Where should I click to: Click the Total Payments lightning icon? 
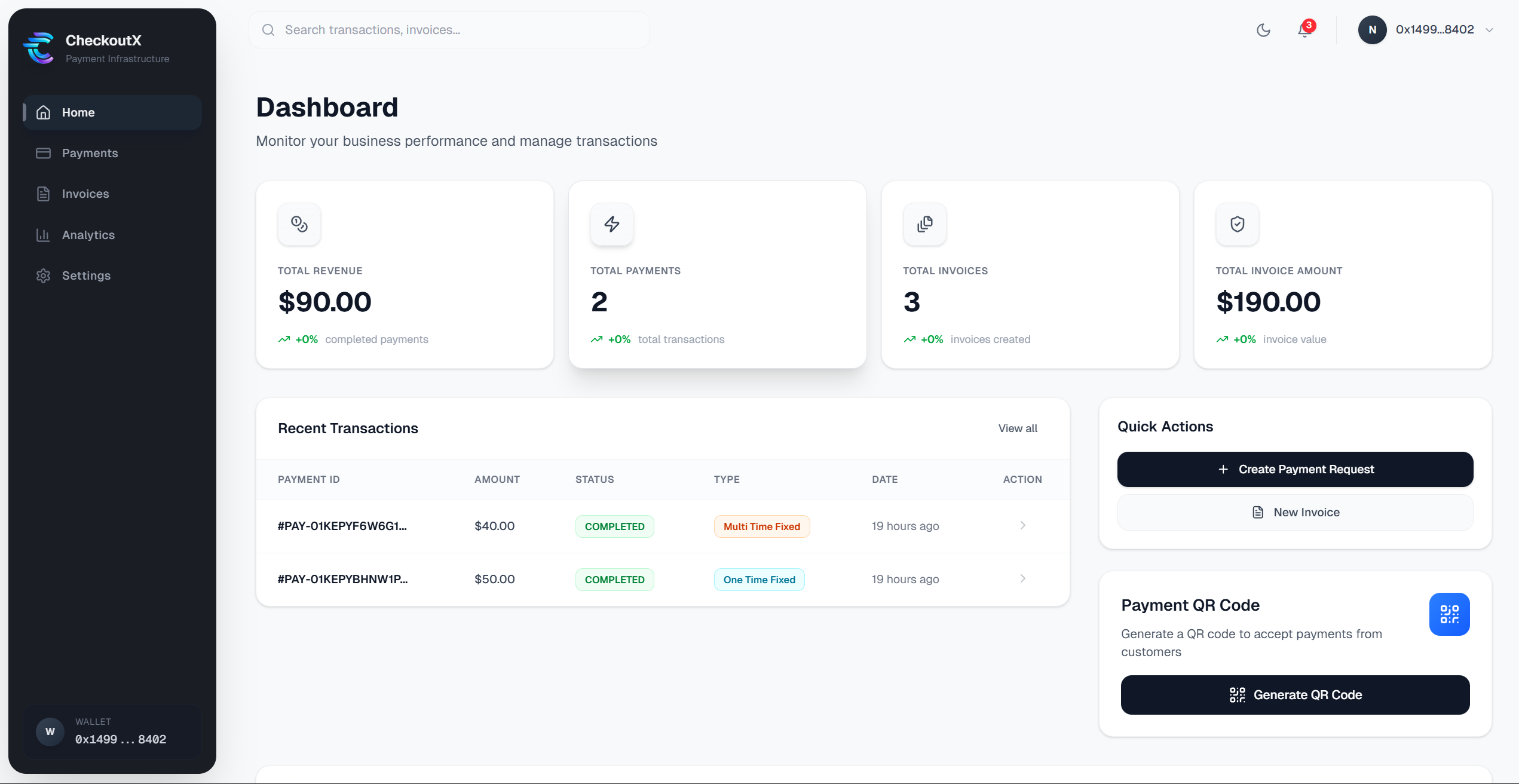pyautogui.click(x=612, y=224)
